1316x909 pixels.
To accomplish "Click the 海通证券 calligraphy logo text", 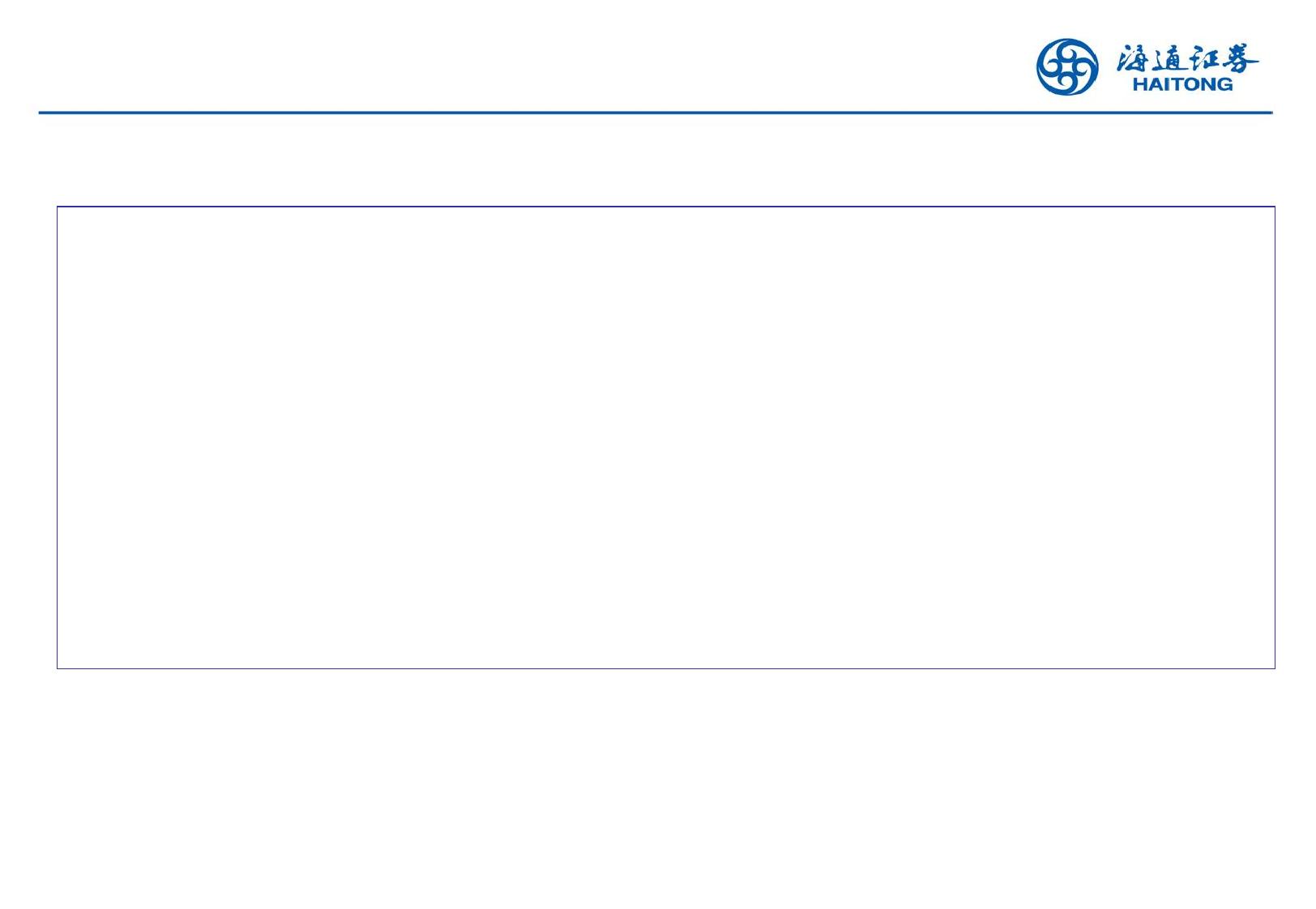I will tap(1187, 58).
